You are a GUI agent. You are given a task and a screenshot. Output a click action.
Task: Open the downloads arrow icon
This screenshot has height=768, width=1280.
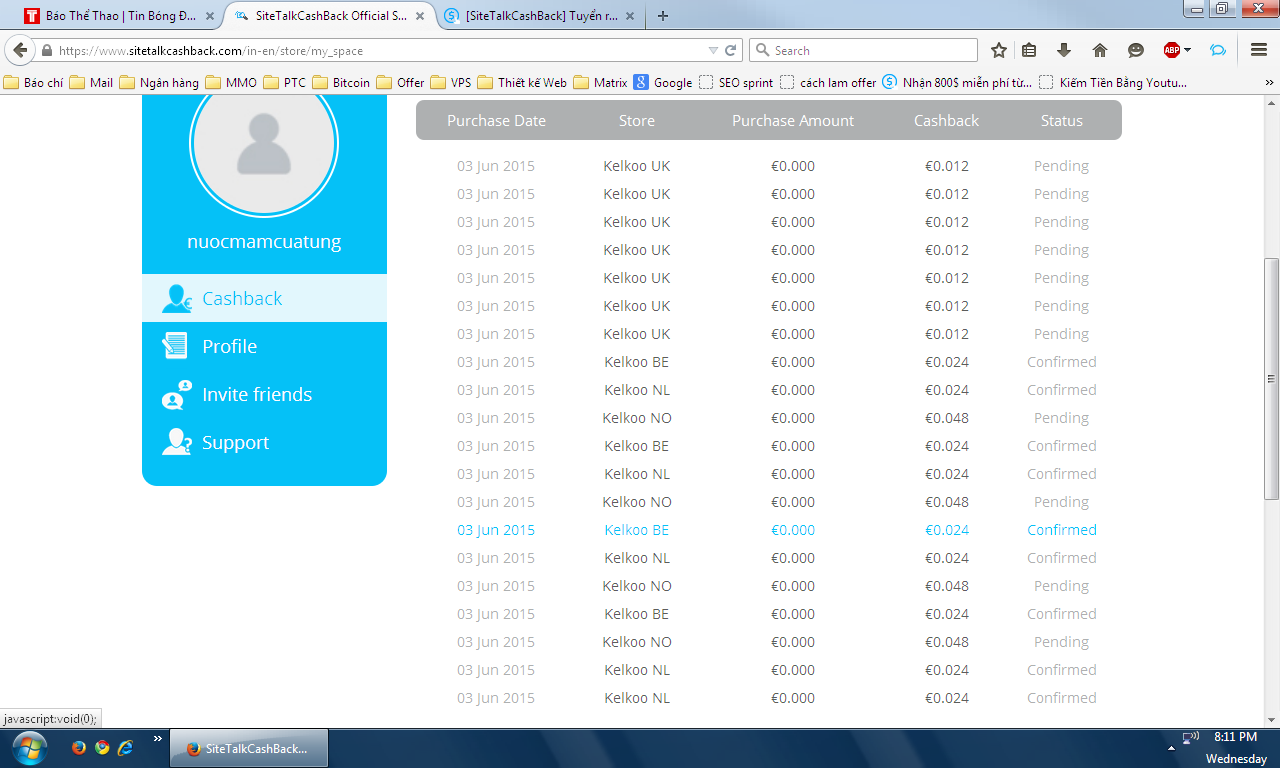pos(1064,50)
